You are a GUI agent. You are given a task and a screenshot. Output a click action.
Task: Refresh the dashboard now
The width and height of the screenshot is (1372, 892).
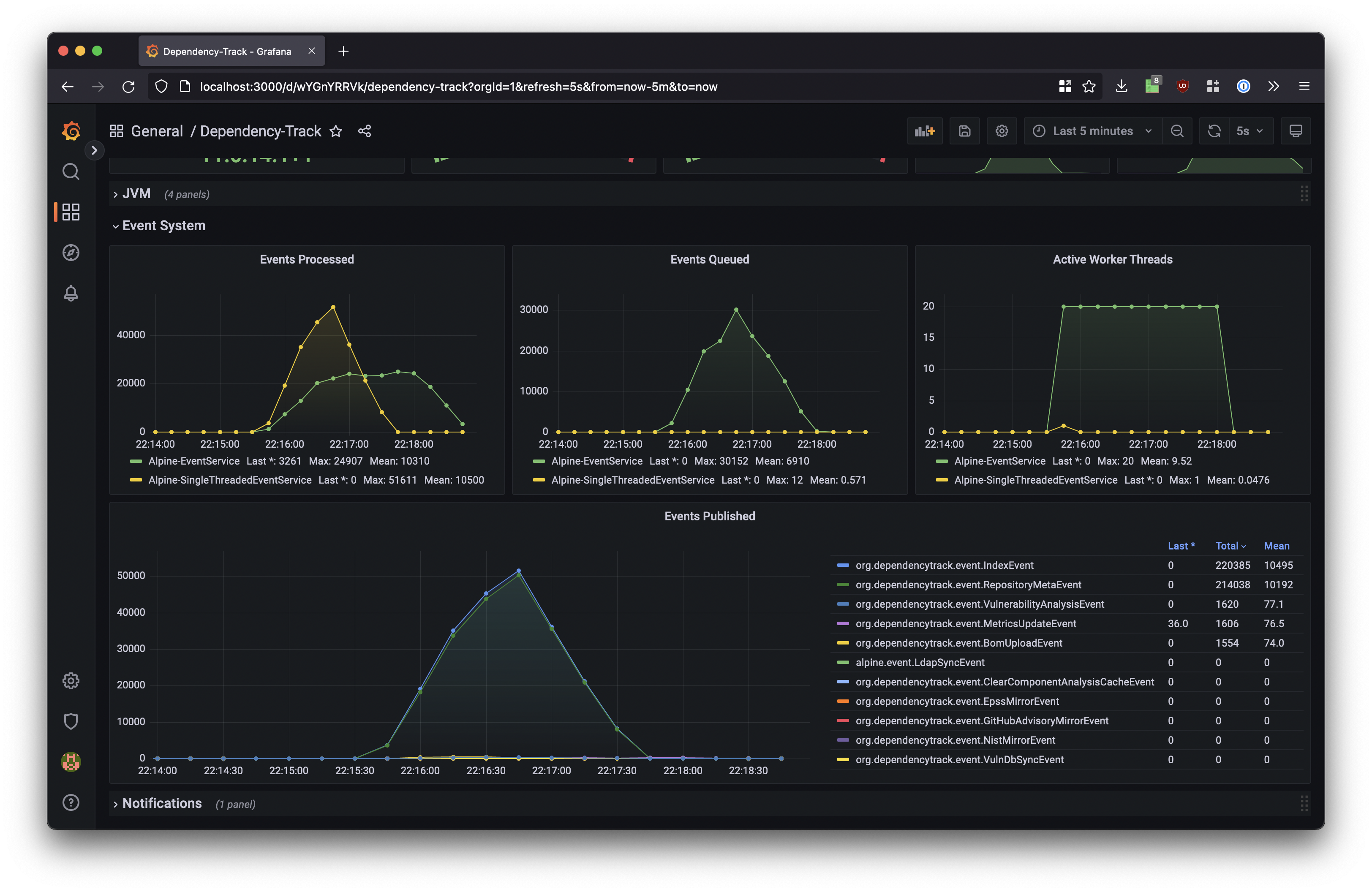[1214, 131]
